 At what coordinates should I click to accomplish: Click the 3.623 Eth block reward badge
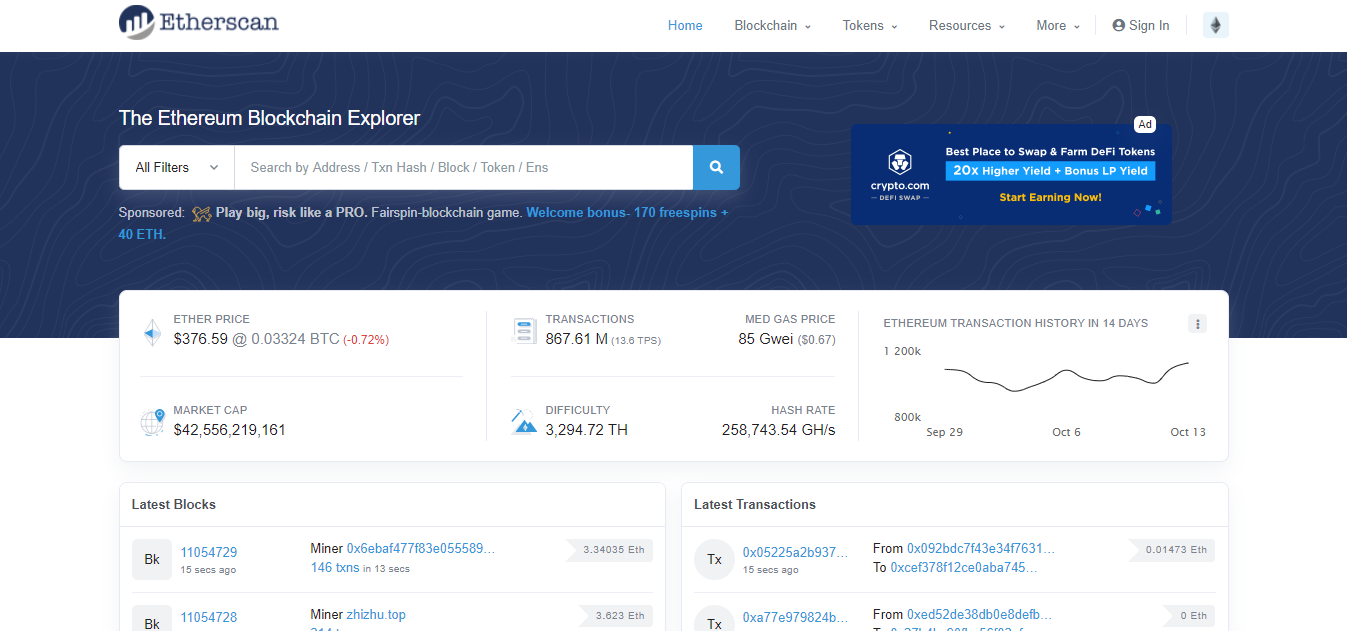615,615
